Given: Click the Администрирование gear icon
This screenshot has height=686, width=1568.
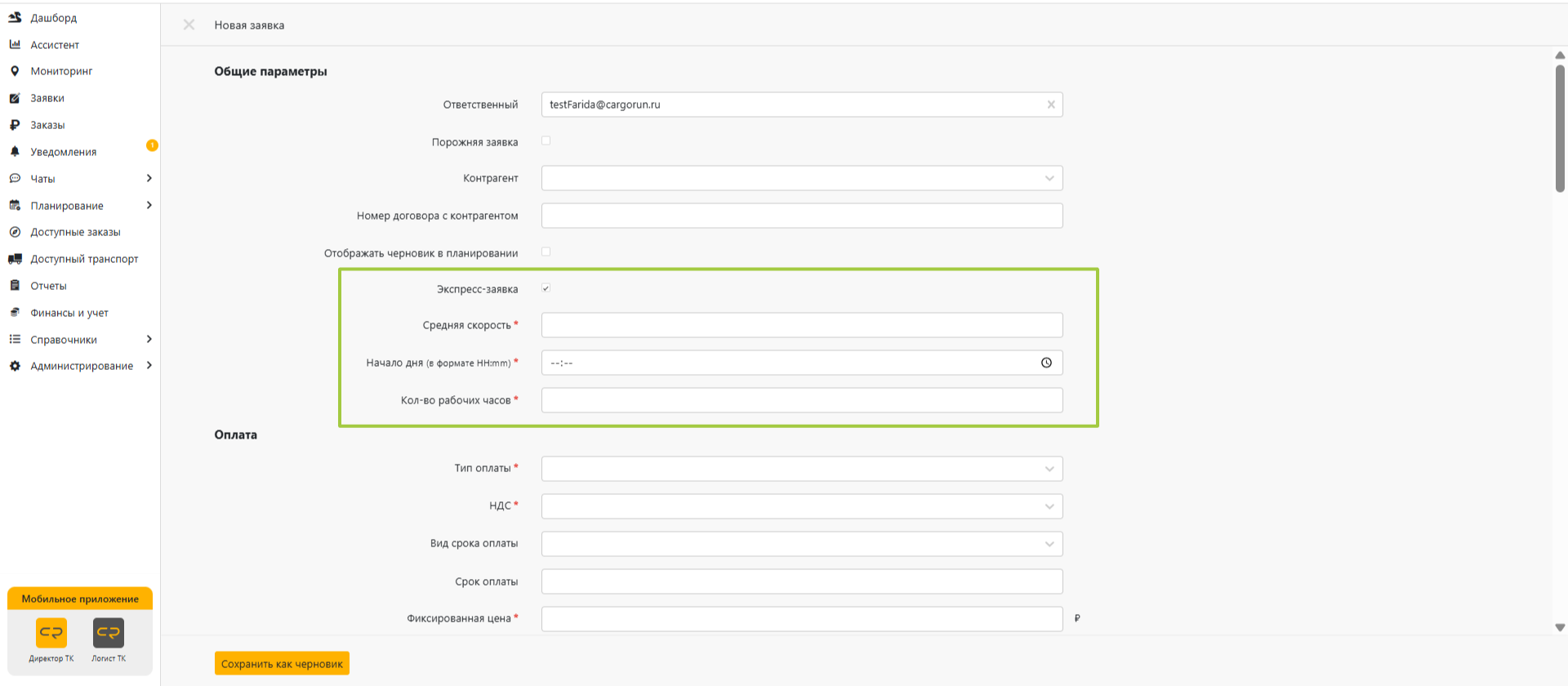Looking at the screenshot, I should point(15,366).
